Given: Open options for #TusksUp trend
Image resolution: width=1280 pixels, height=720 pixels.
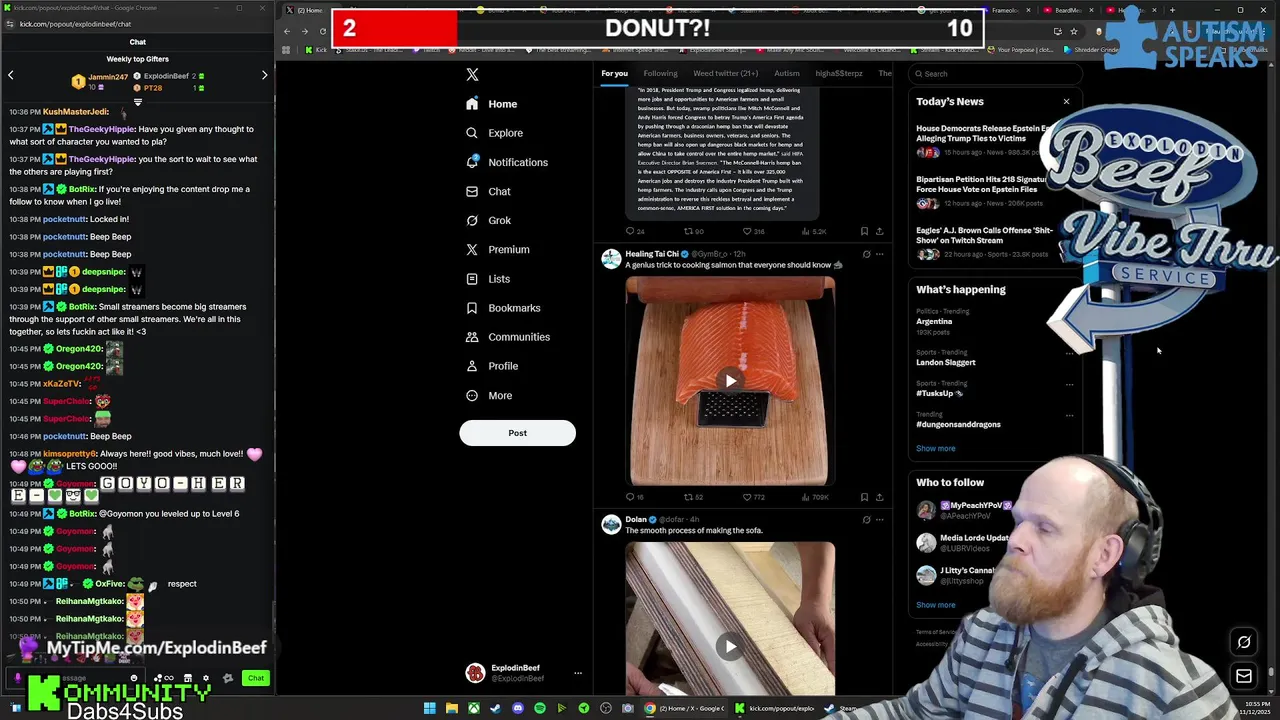Looking at the screenshot, I should (x=1069, y=384).
